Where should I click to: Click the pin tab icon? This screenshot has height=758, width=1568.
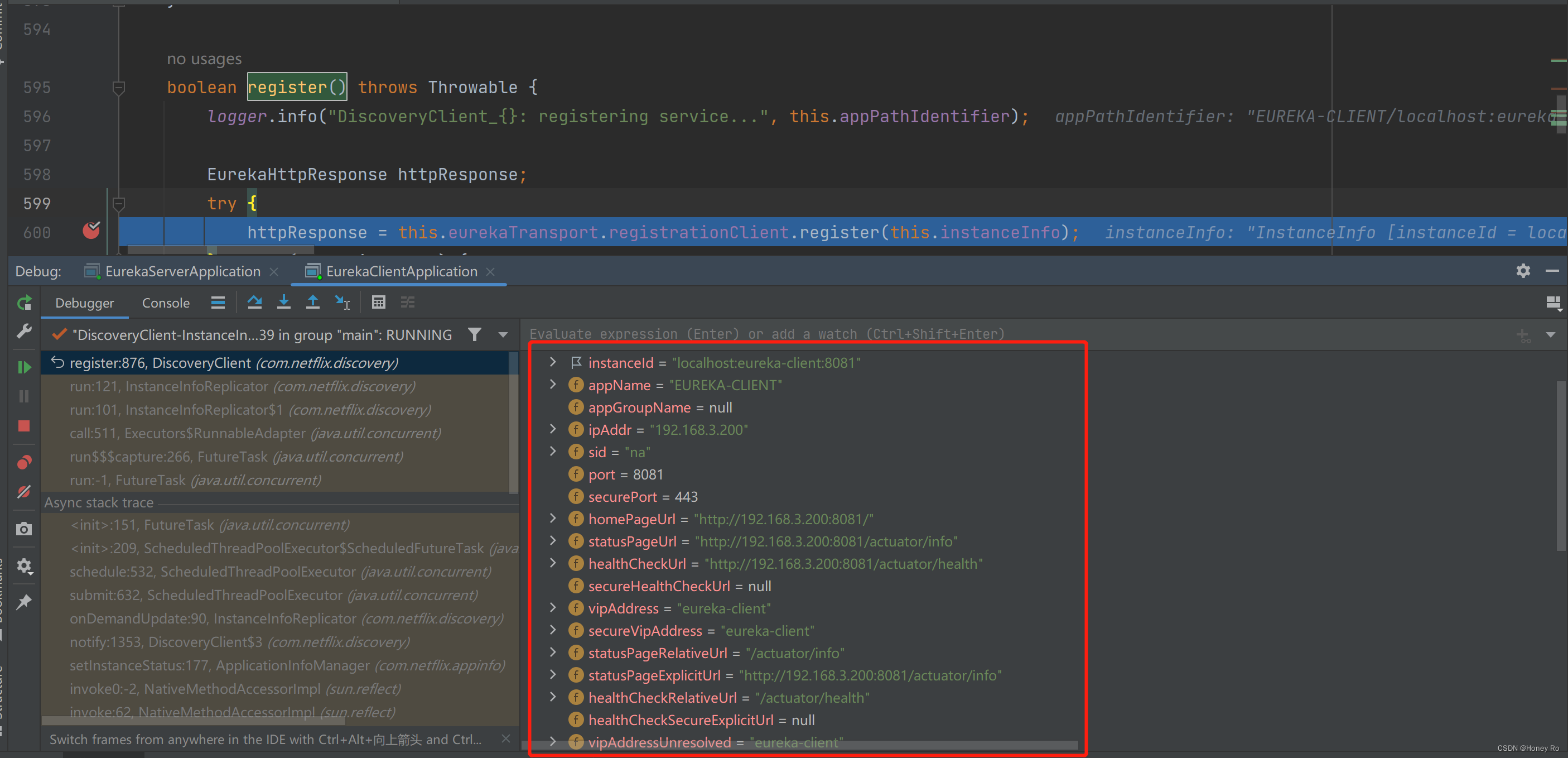coord(25,602)
